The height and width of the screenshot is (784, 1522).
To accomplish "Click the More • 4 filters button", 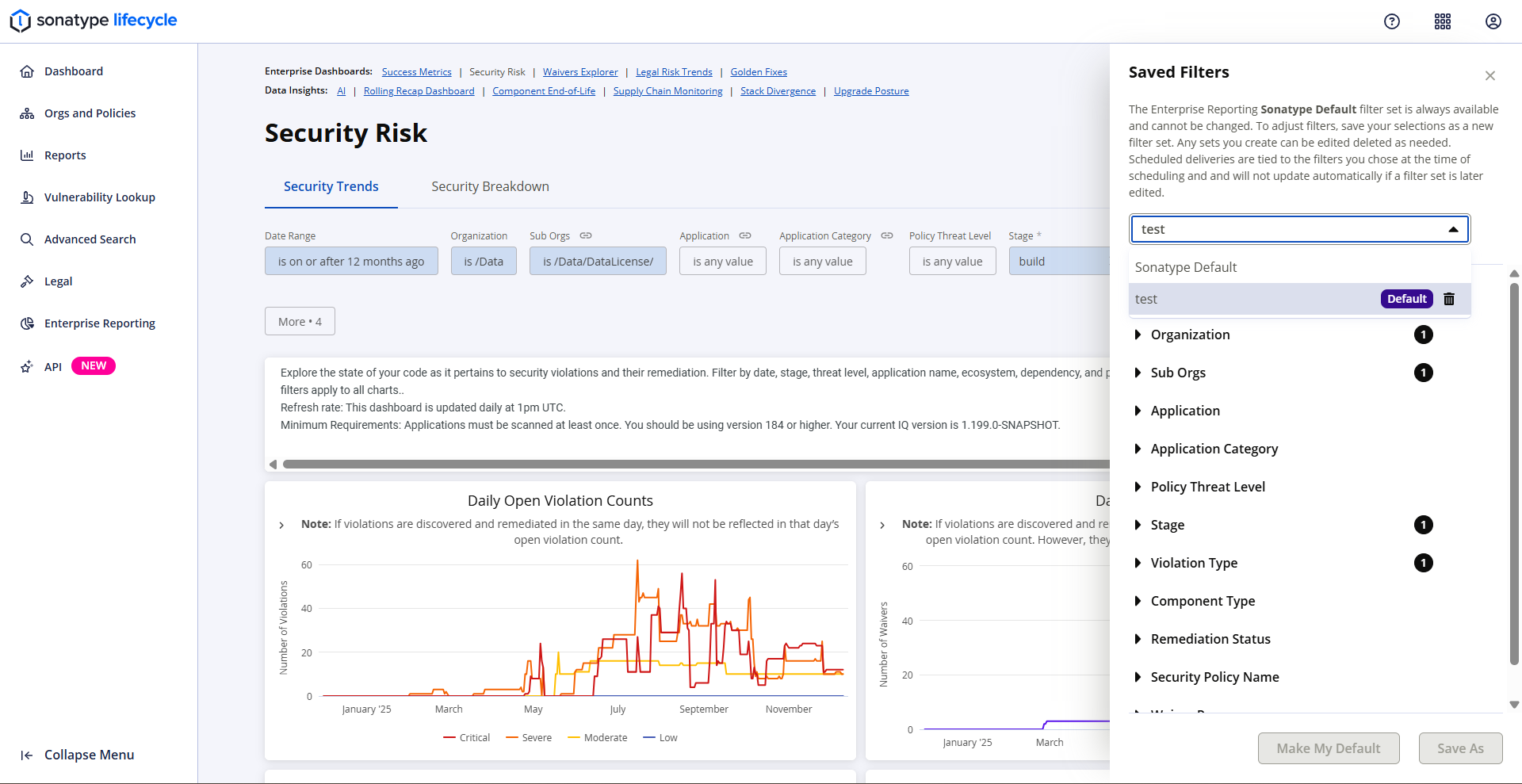I will 300,321.
